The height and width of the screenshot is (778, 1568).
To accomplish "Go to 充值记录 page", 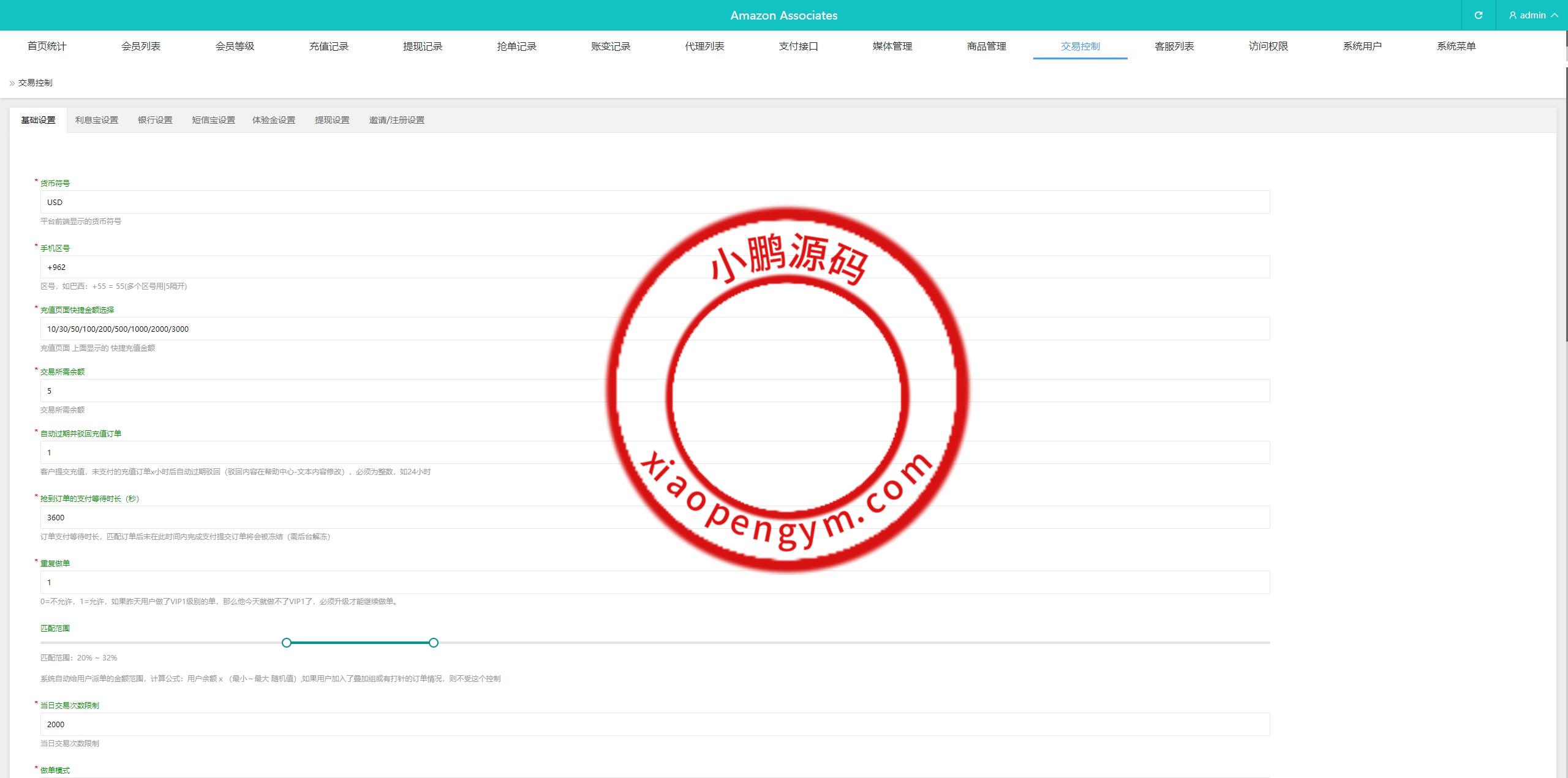I will (x=328, y=47).
